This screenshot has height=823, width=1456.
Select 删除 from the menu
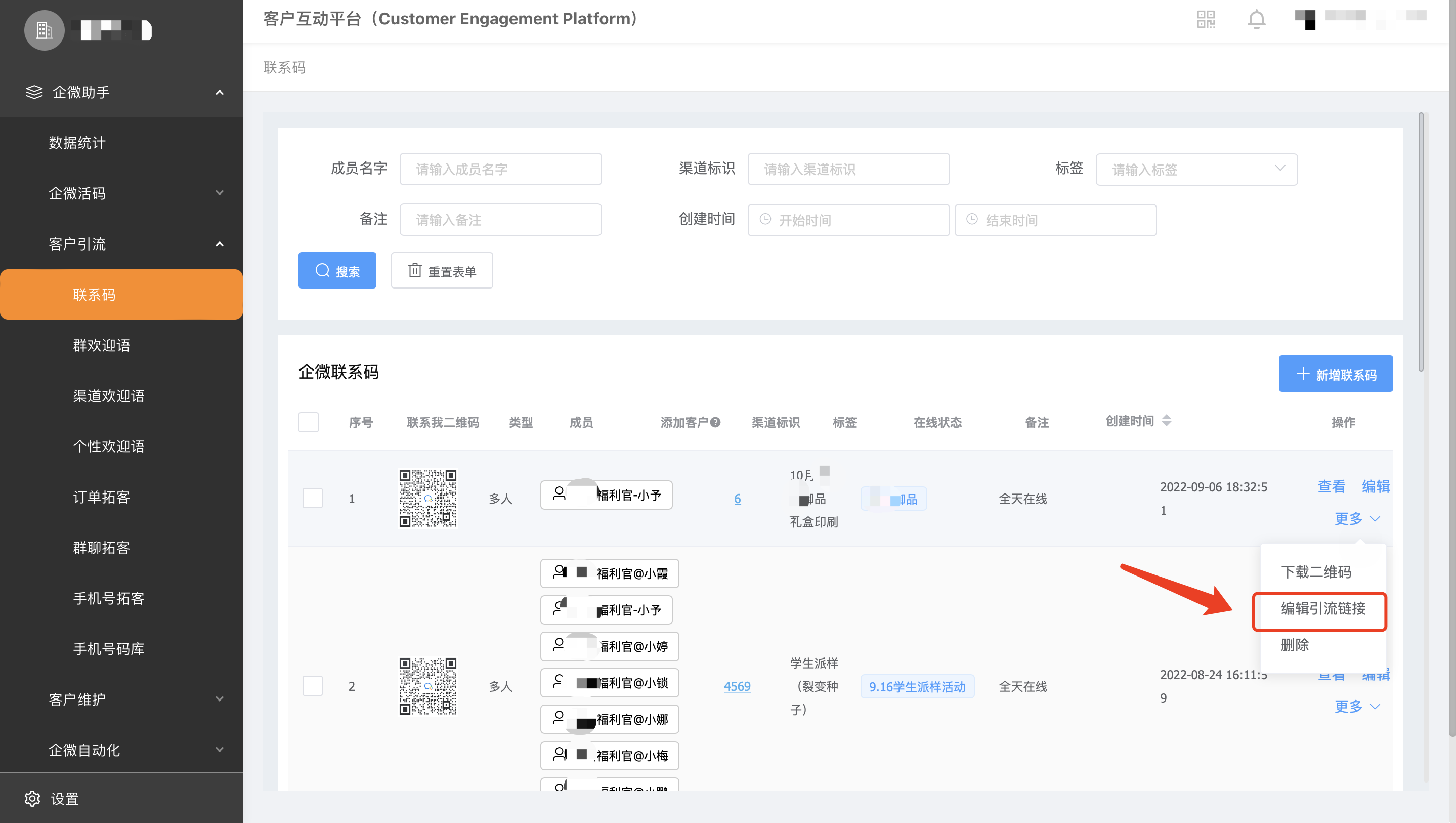pyautogui.click(x=1295, y=645)
